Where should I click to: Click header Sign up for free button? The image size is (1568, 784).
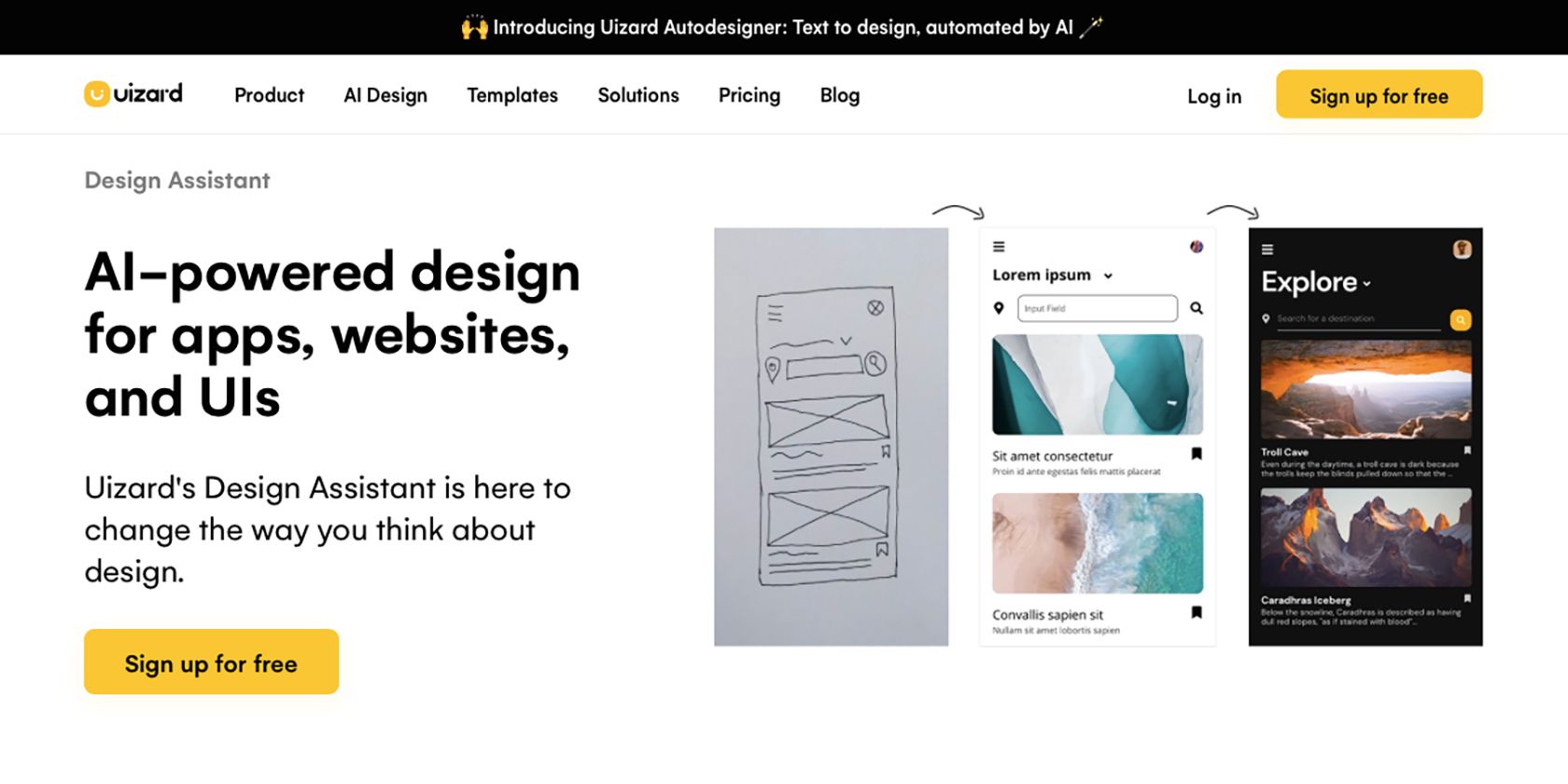coord(1379,94)
